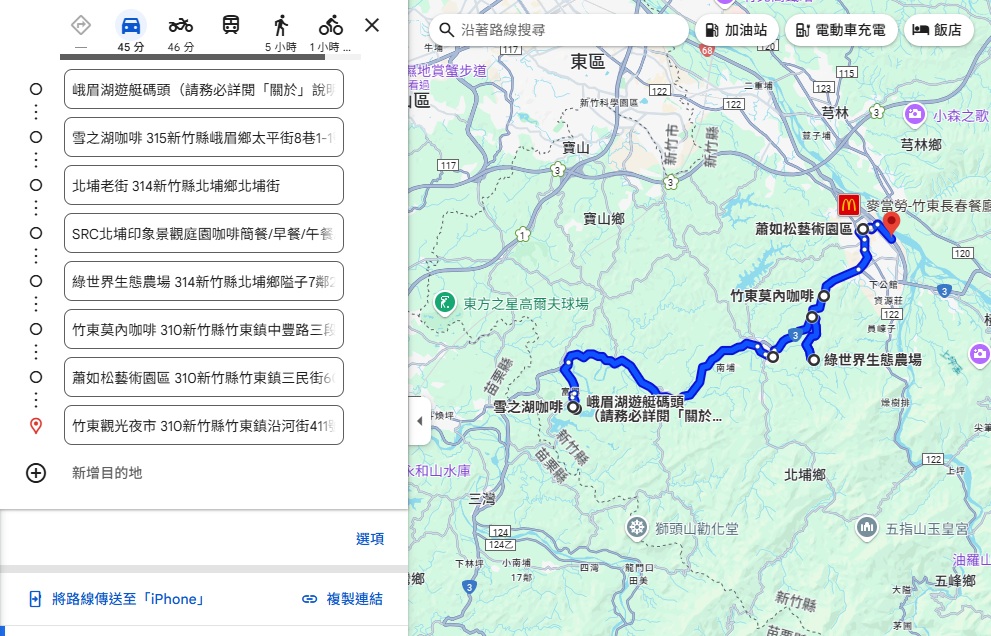The image size is (991, 636).
Task: Collapse the side panel arrow
Action: coord(420,421)
